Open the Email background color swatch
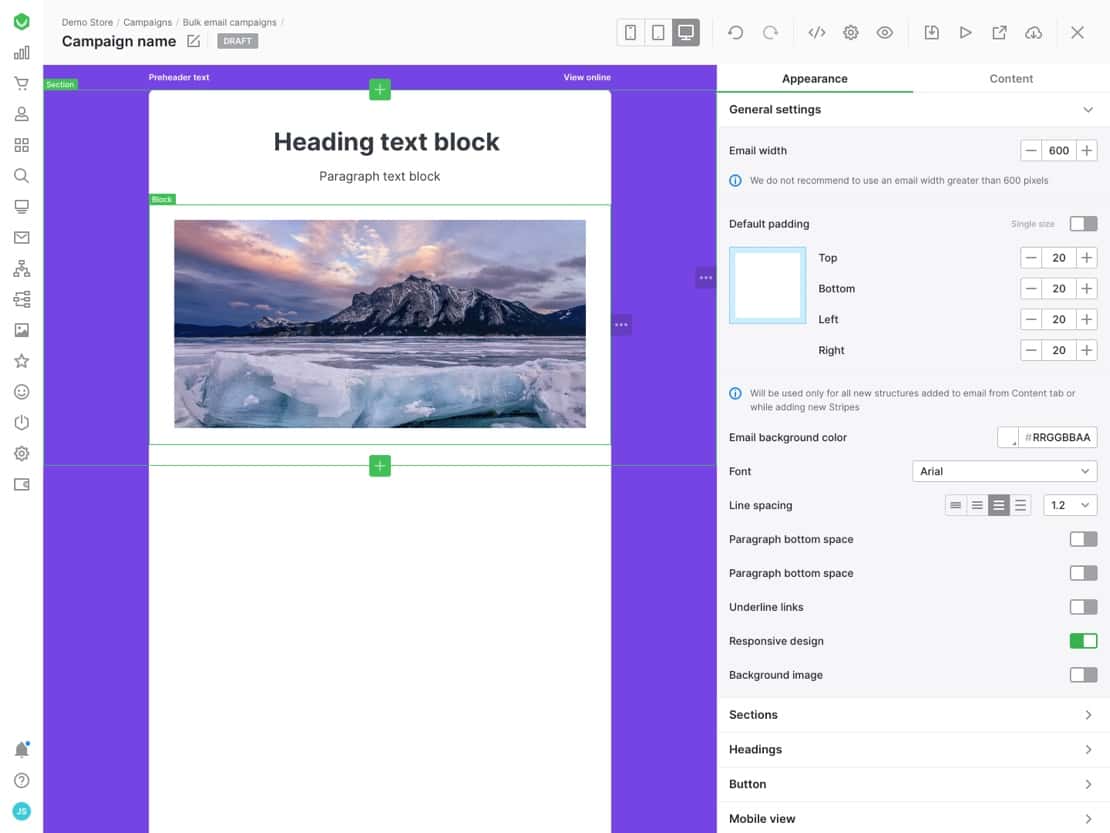Screen dimensions: 1110x833 (x=1008, y=437)
